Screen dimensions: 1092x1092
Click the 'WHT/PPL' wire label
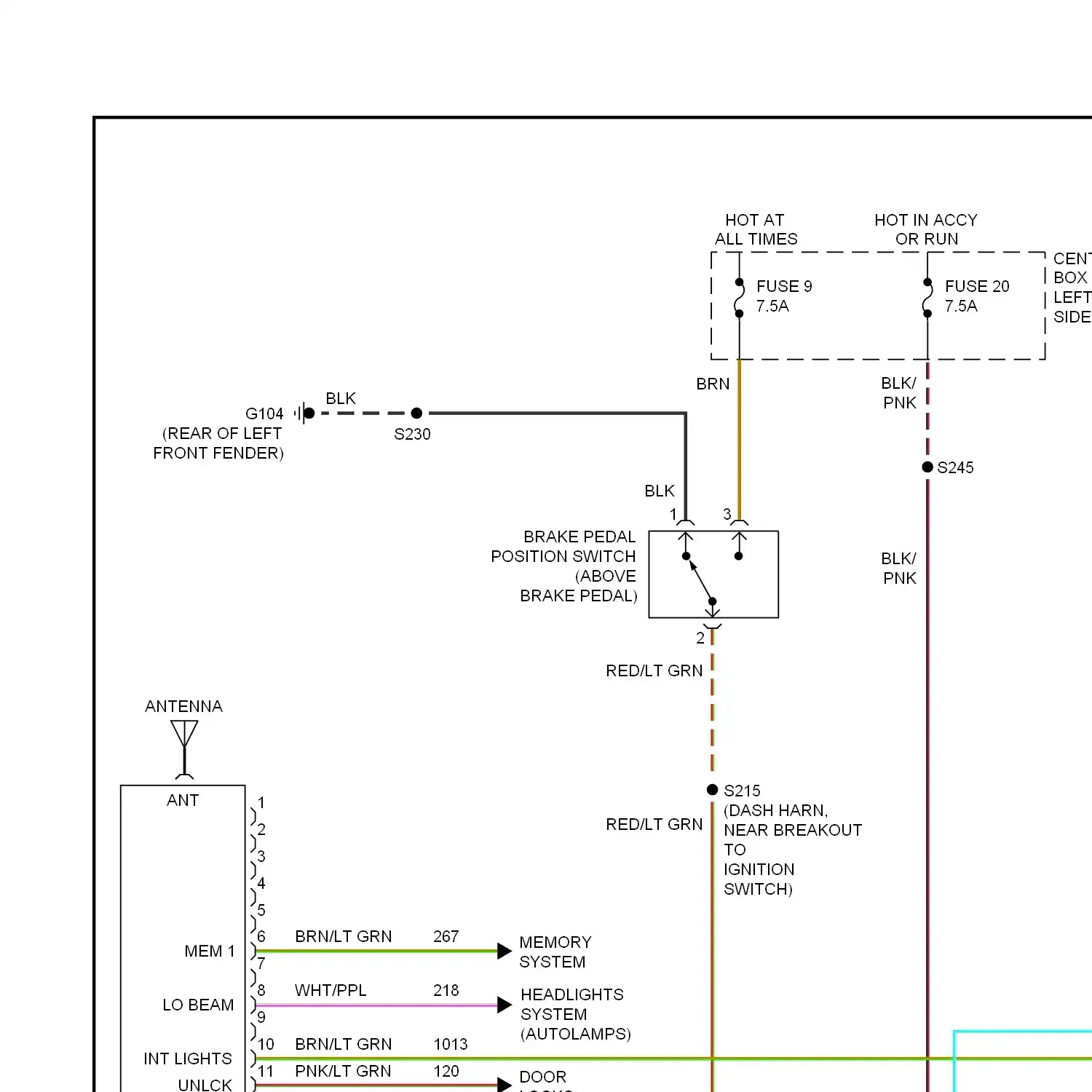[331, 990]
